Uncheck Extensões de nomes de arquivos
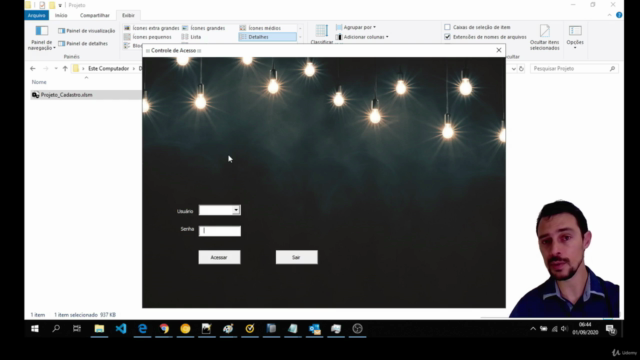 click(x=447, y=37)
